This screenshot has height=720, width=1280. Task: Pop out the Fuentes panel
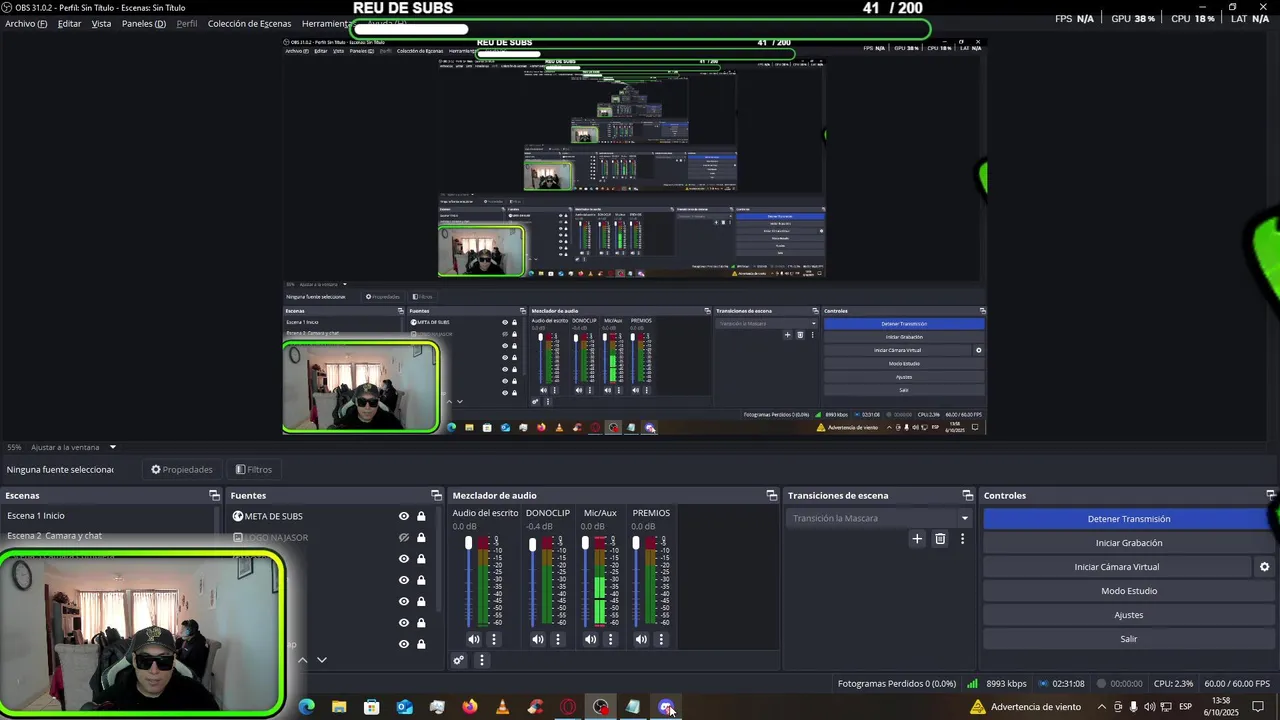[436, 495]
